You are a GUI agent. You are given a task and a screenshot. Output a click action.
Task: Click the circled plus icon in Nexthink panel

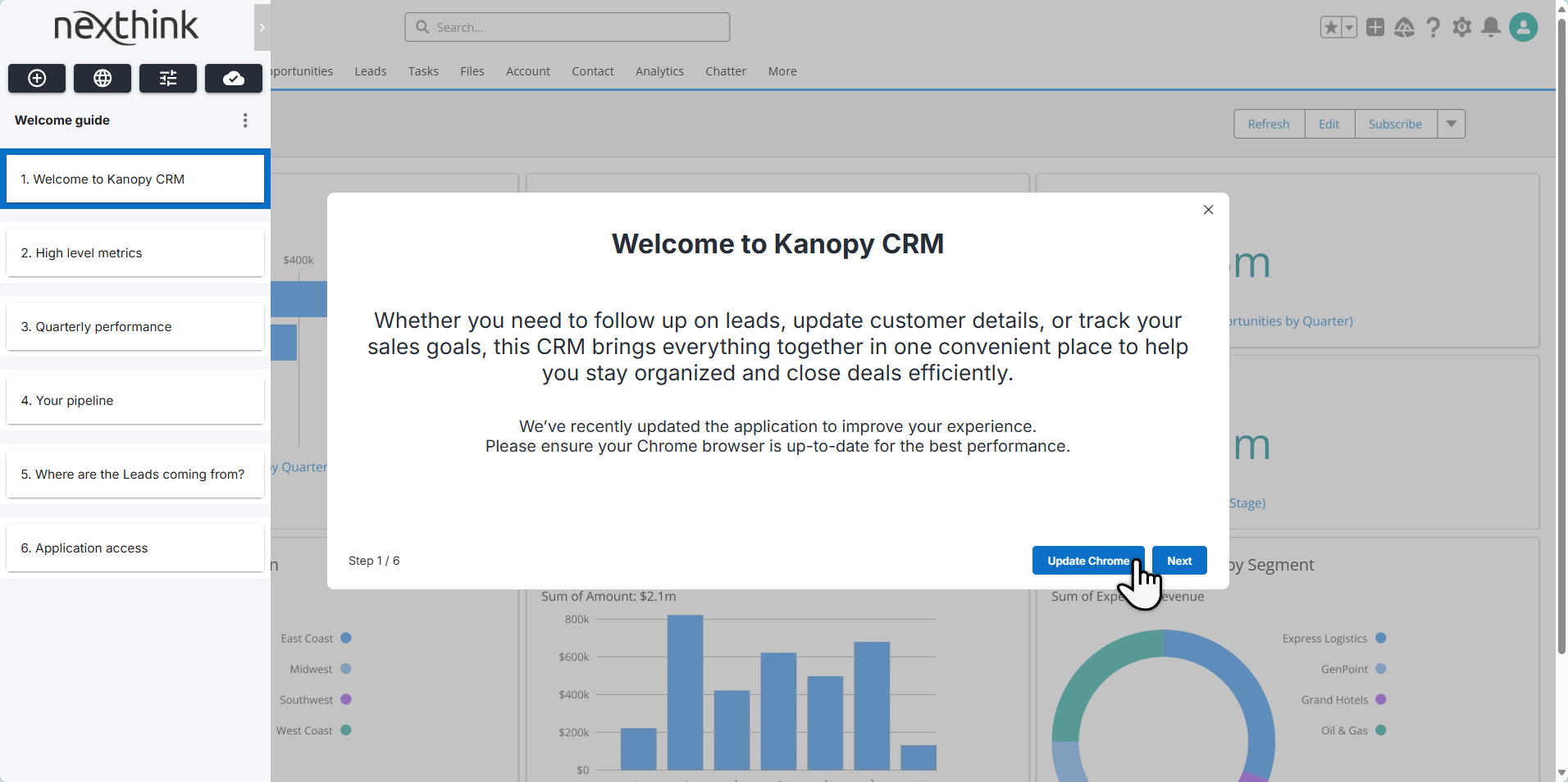[37, 78]
